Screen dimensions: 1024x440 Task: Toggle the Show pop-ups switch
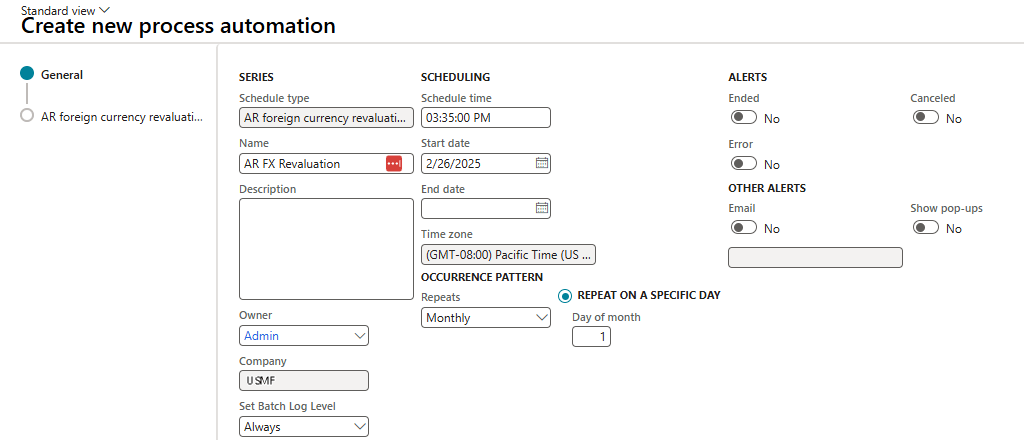[x=925, y=228]
